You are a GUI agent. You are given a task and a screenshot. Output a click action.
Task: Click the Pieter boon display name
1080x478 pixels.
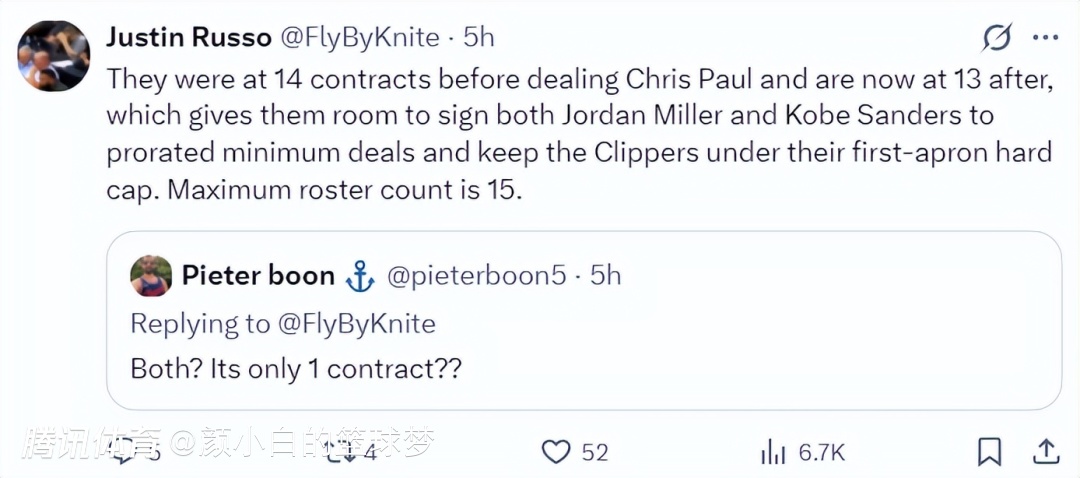point(257,276)
